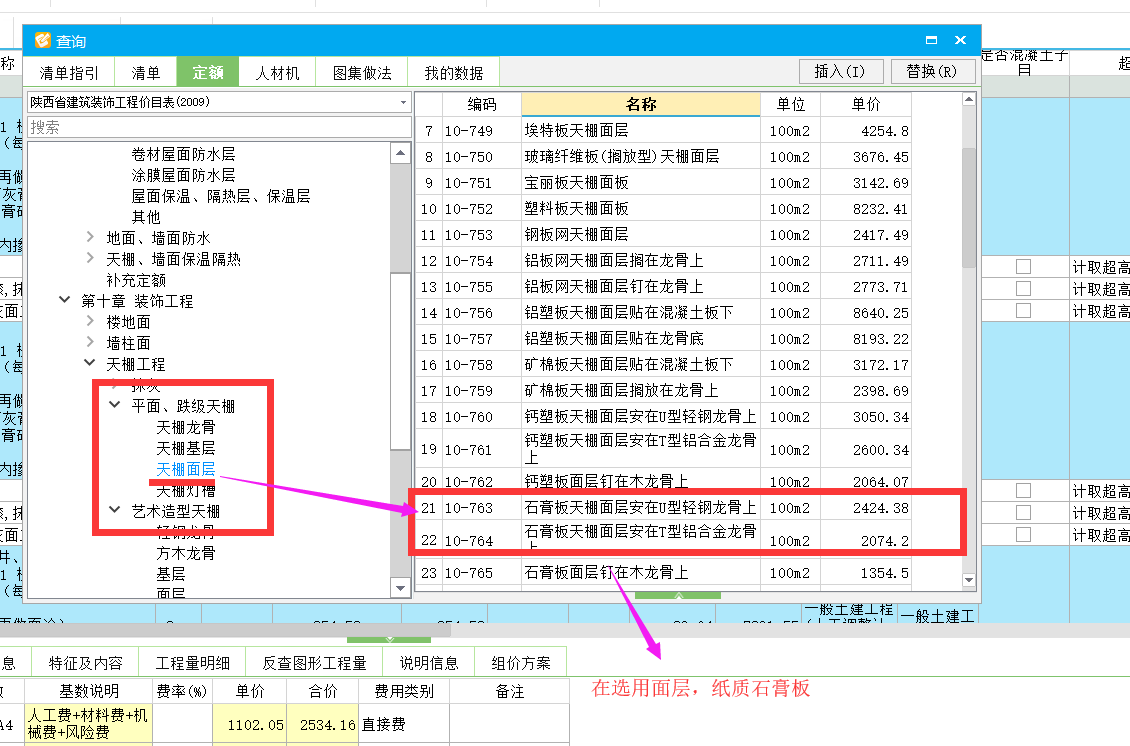Select 天棚基层 tree item

(186, 448)
